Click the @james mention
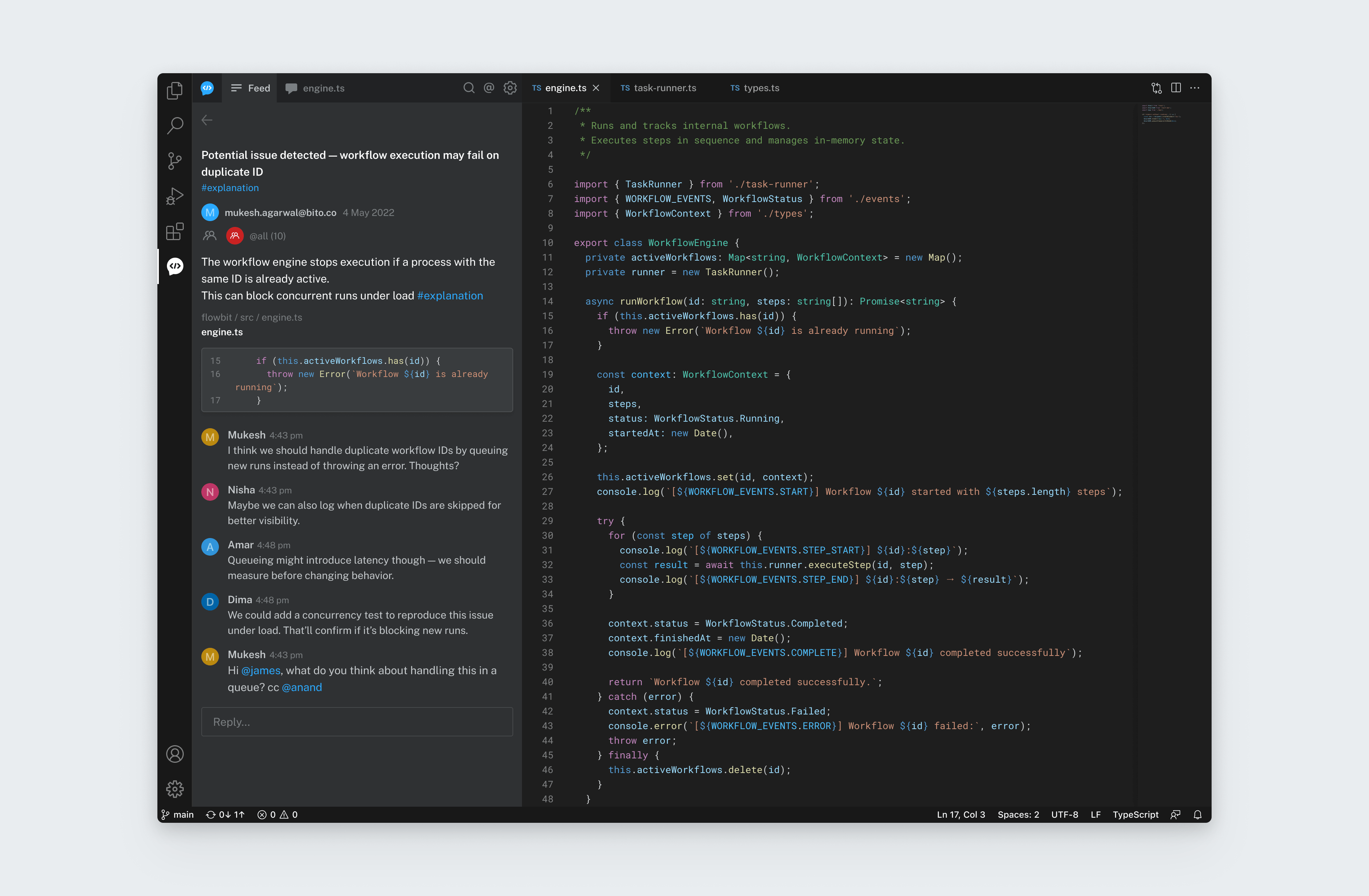 point(261,671)
